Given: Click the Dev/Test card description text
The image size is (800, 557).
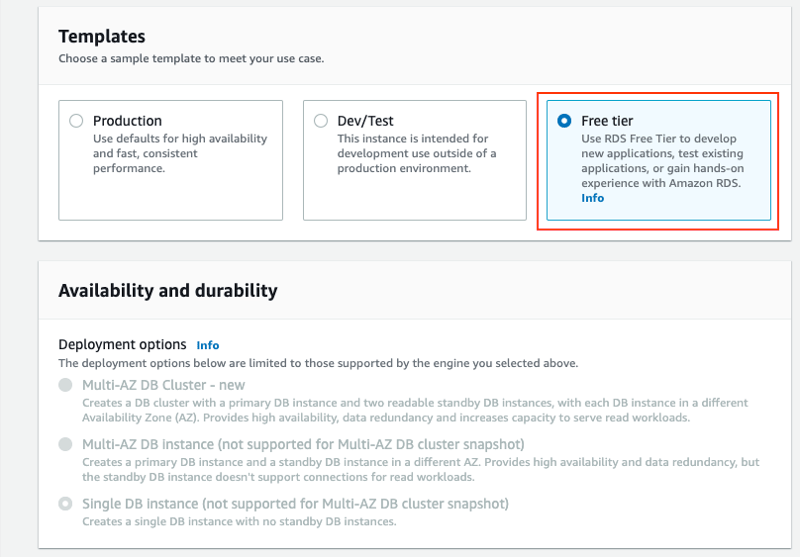Looking at the screenshot, I should pos(416,154).
